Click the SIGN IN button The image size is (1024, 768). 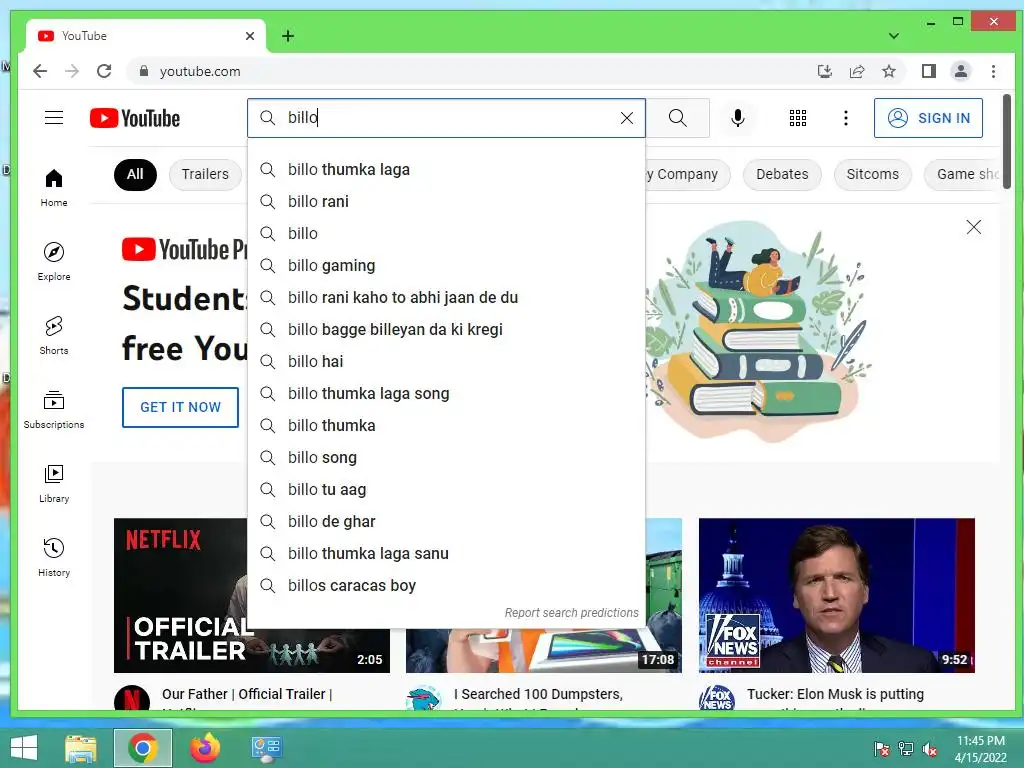(x=928, y=118)
